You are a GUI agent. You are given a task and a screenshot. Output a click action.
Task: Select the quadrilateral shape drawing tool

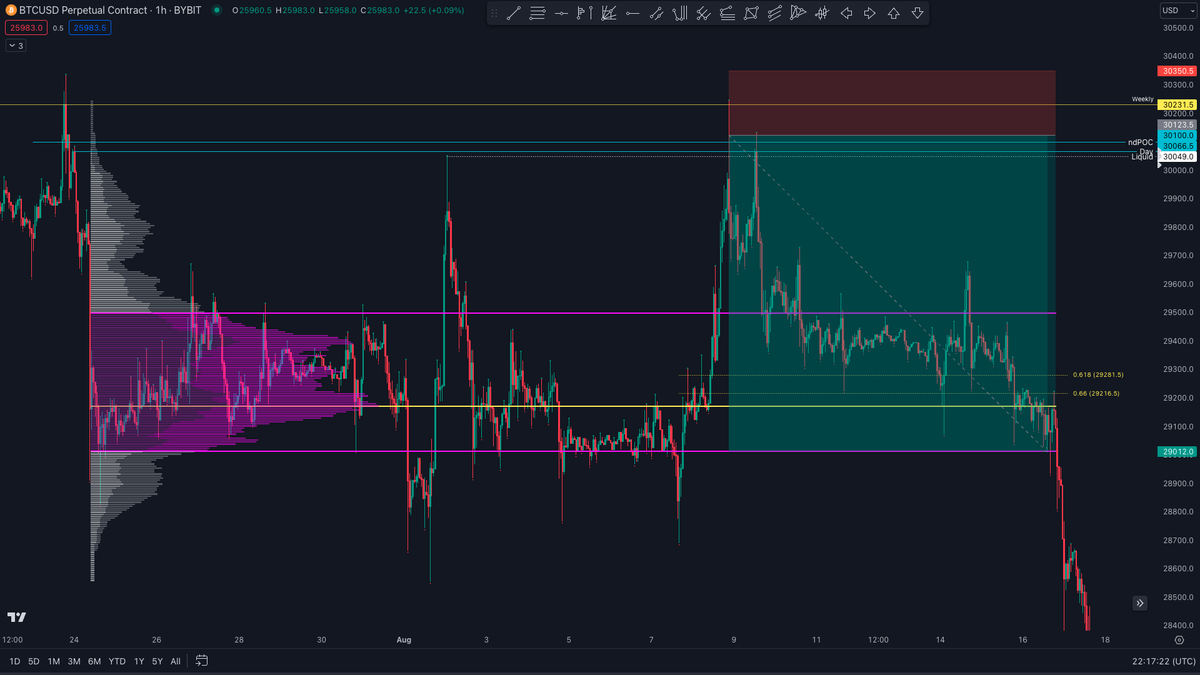tap(751, 14)
